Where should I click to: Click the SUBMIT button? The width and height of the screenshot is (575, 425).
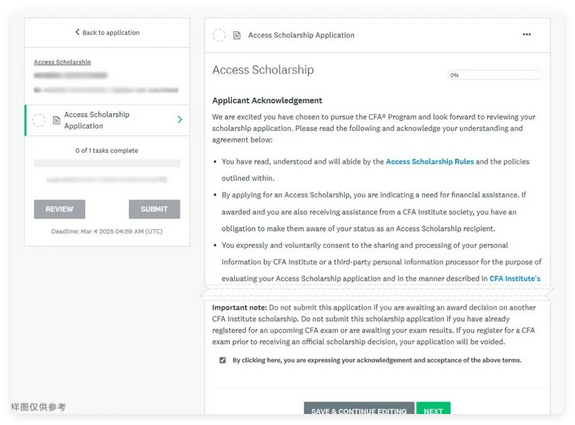(154, 209)
